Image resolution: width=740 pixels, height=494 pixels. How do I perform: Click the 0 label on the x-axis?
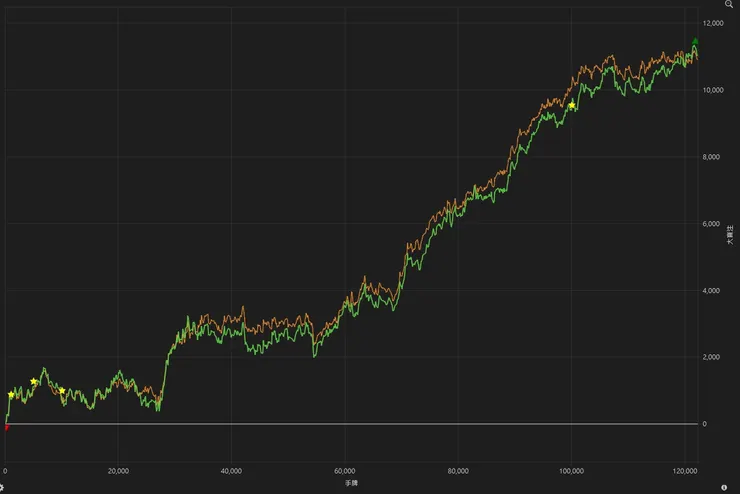(5, 471)
